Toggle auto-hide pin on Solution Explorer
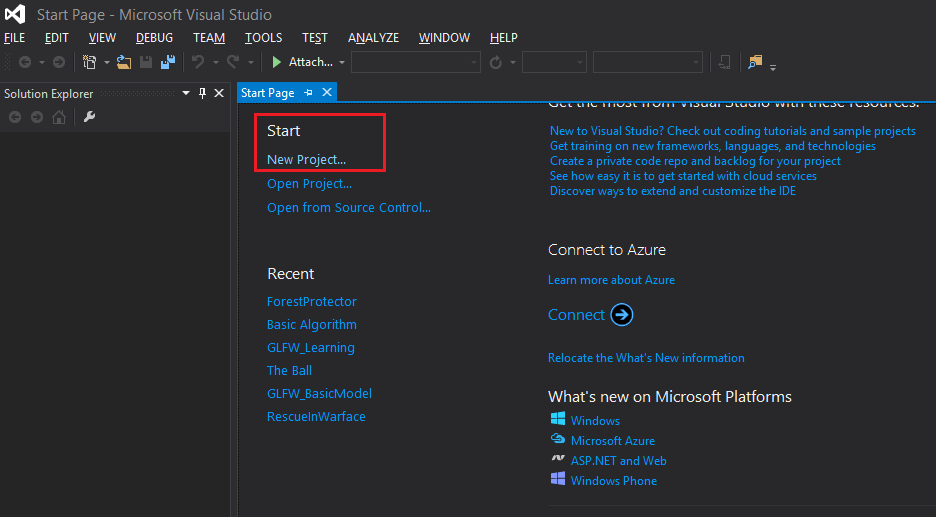Screen dimensions: 936x517 [x=202, y=93]
